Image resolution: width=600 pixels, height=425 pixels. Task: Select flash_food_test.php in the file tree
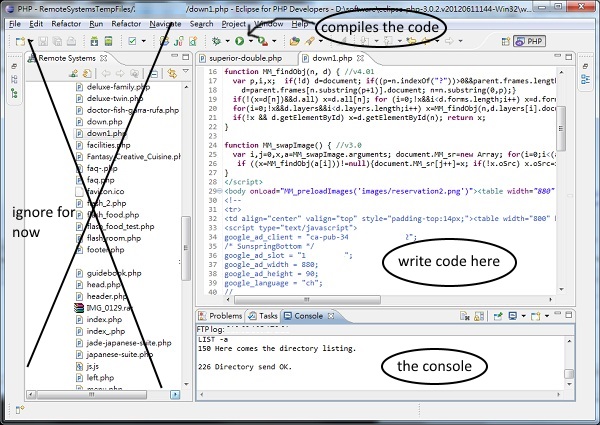pos(115,226)
